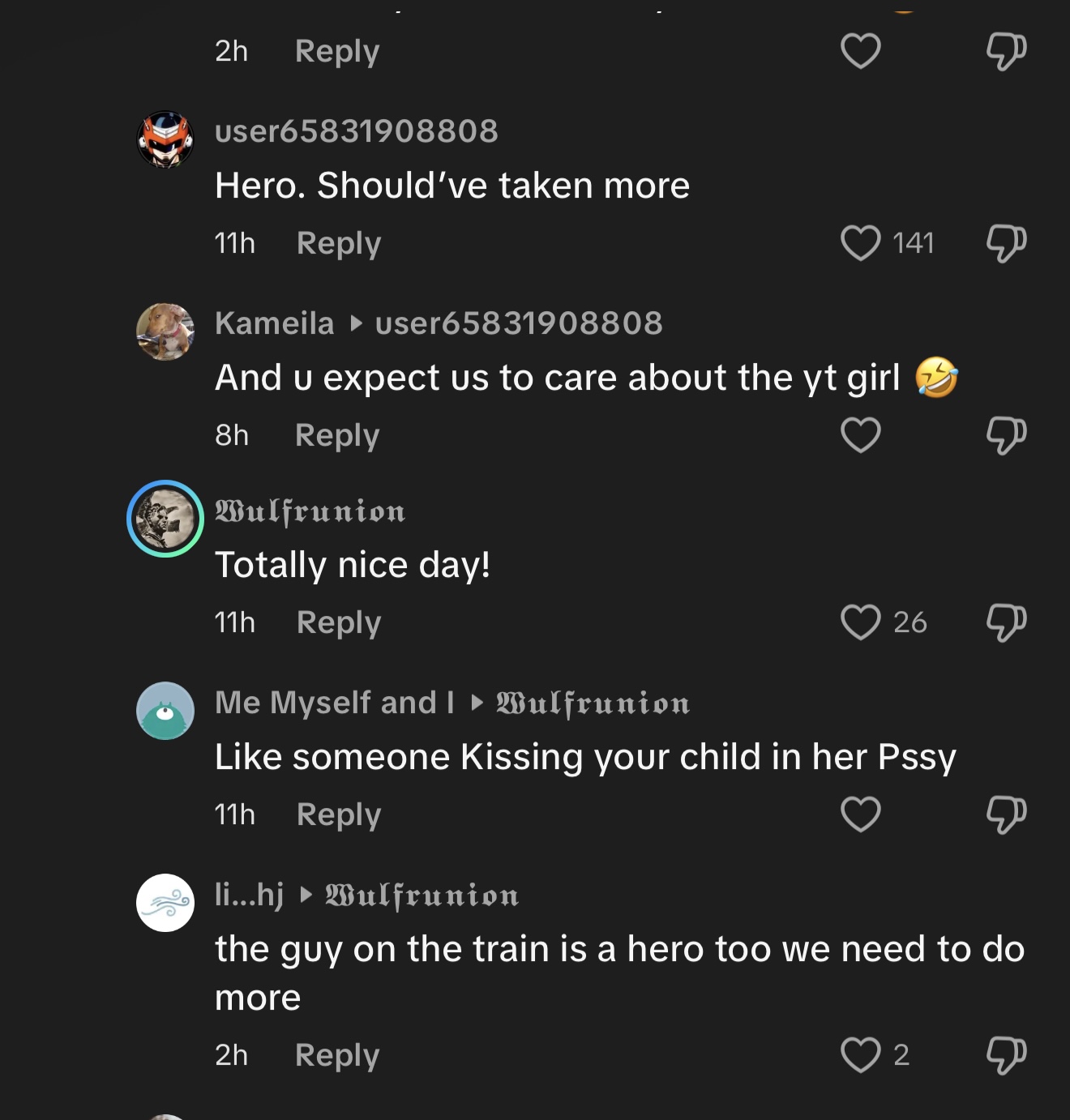Open the Me Myself and I username
The height and width of the screenshot is (1120, 1070).
334,703
